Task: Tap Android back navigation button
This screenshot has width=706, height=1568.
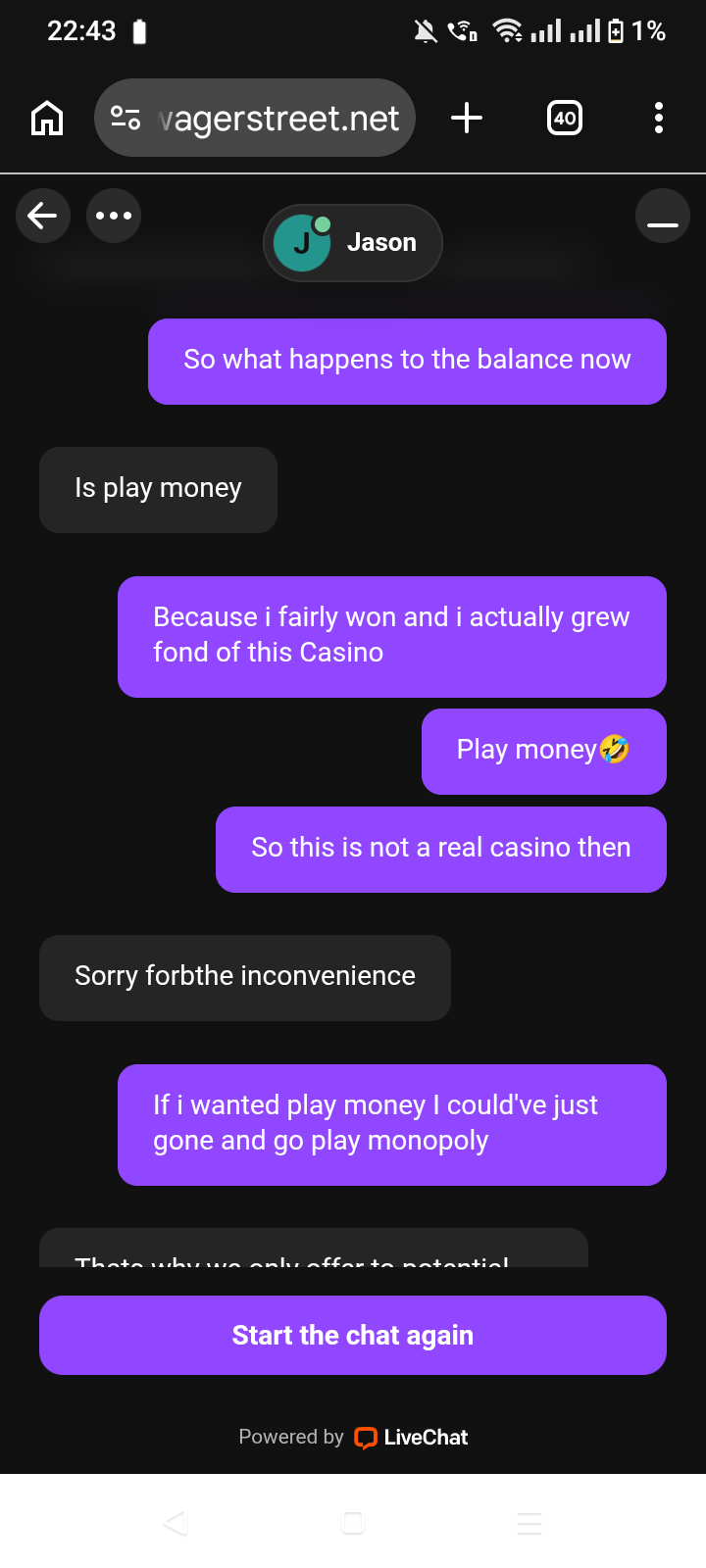Action: click(x=176, y=1523)
